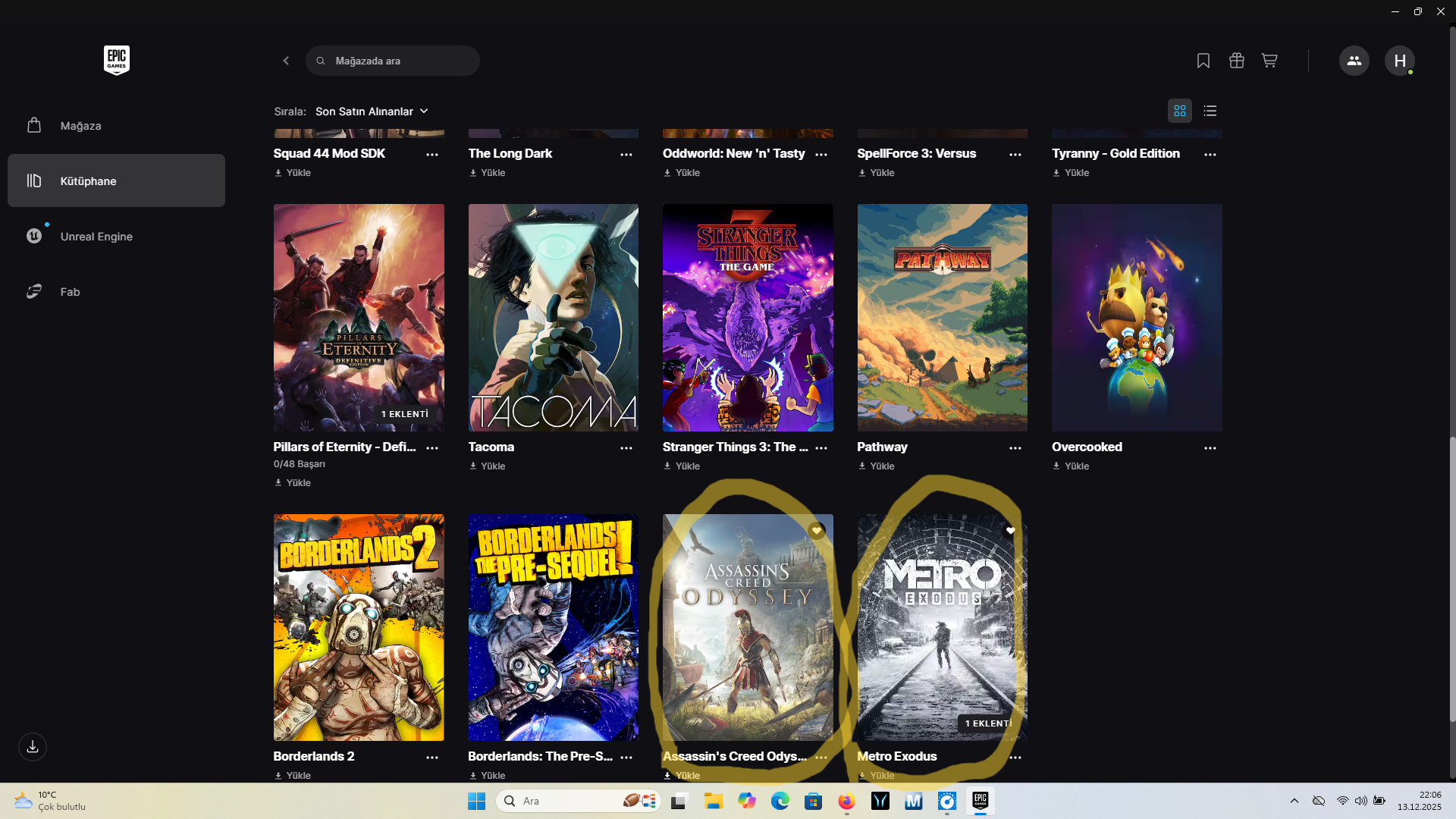Switch to list view layout

tap(1210, 111)
